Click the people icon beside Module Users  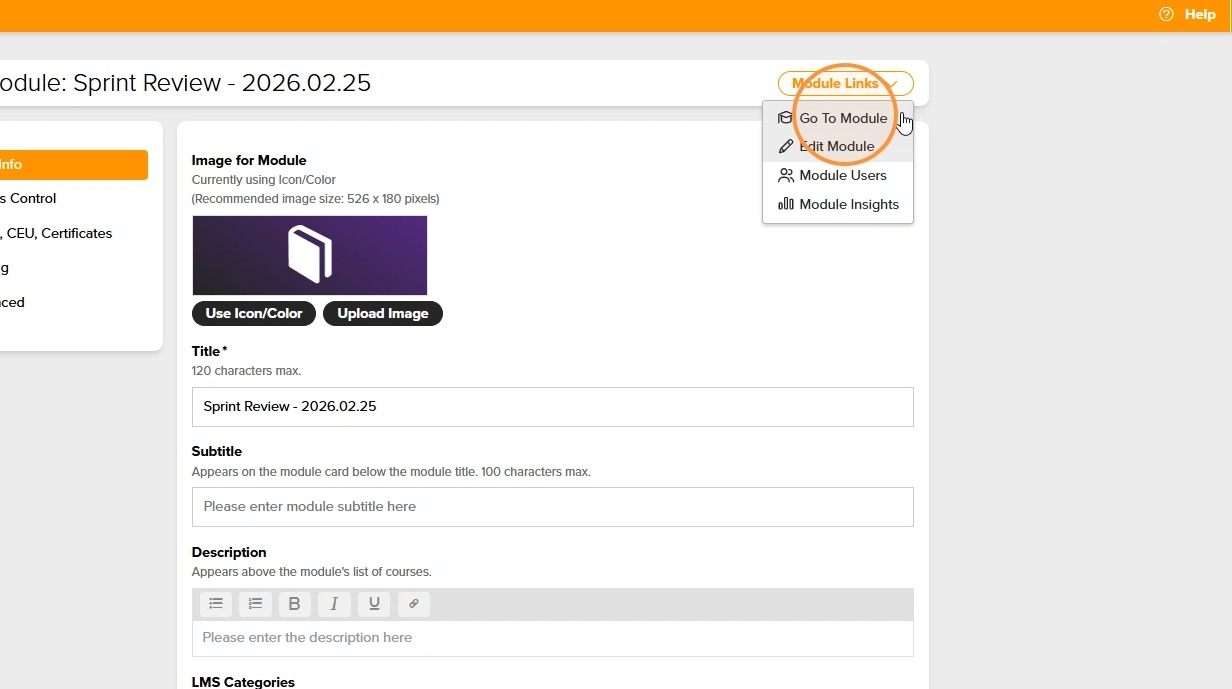pyautogui.click(x=785, y=176)
